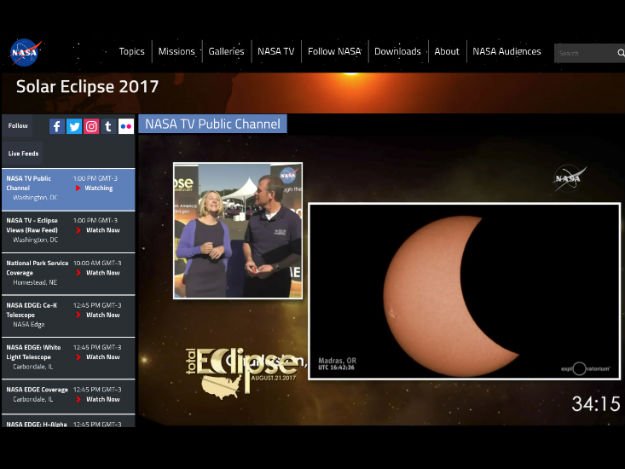The height and width of the screenshot is (469, 625).
Task: Open the Follow NASA menu
Action: point(334,51)
